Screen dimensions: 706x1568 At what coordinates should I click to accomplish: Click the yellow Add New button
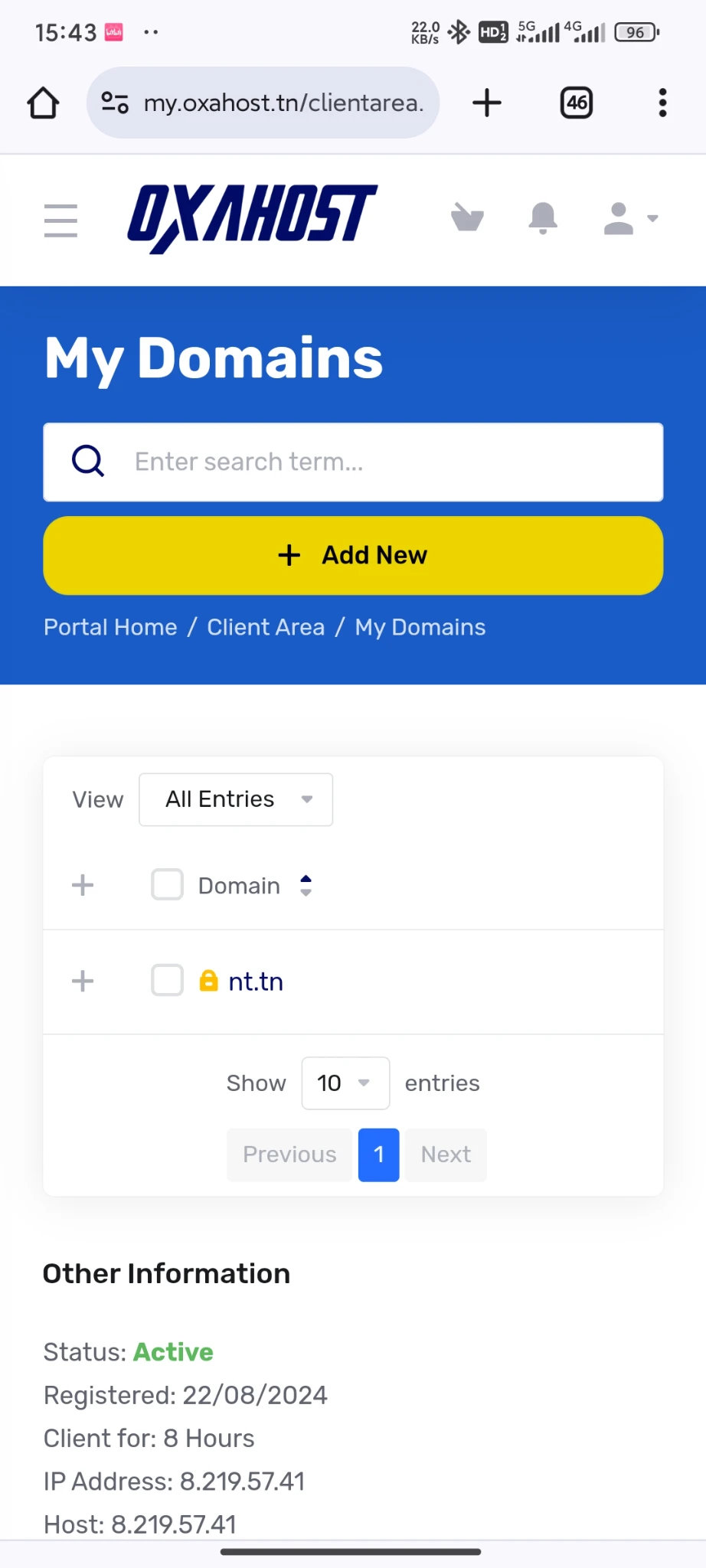pos(353,555)
